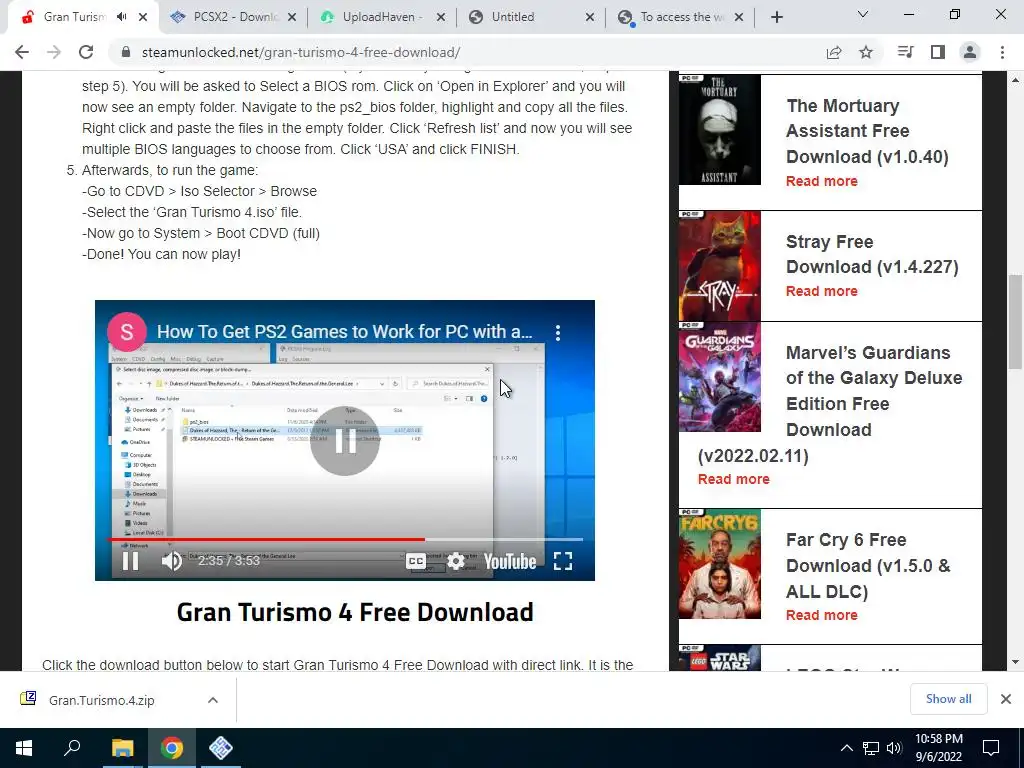Screen dimensions: 1024x768
Task: Click the page scroll down arrow
Action: 1016,662
